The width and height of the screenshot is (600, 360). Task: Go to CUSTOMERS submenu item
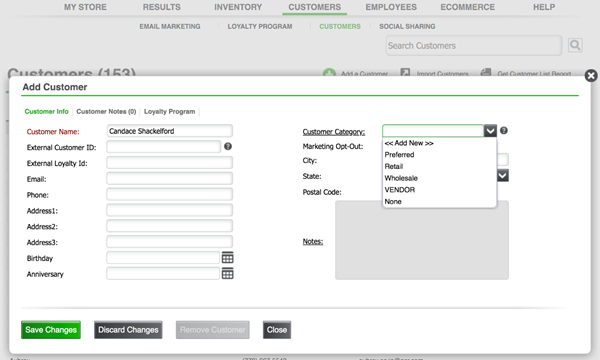click(x=340, y=26)
